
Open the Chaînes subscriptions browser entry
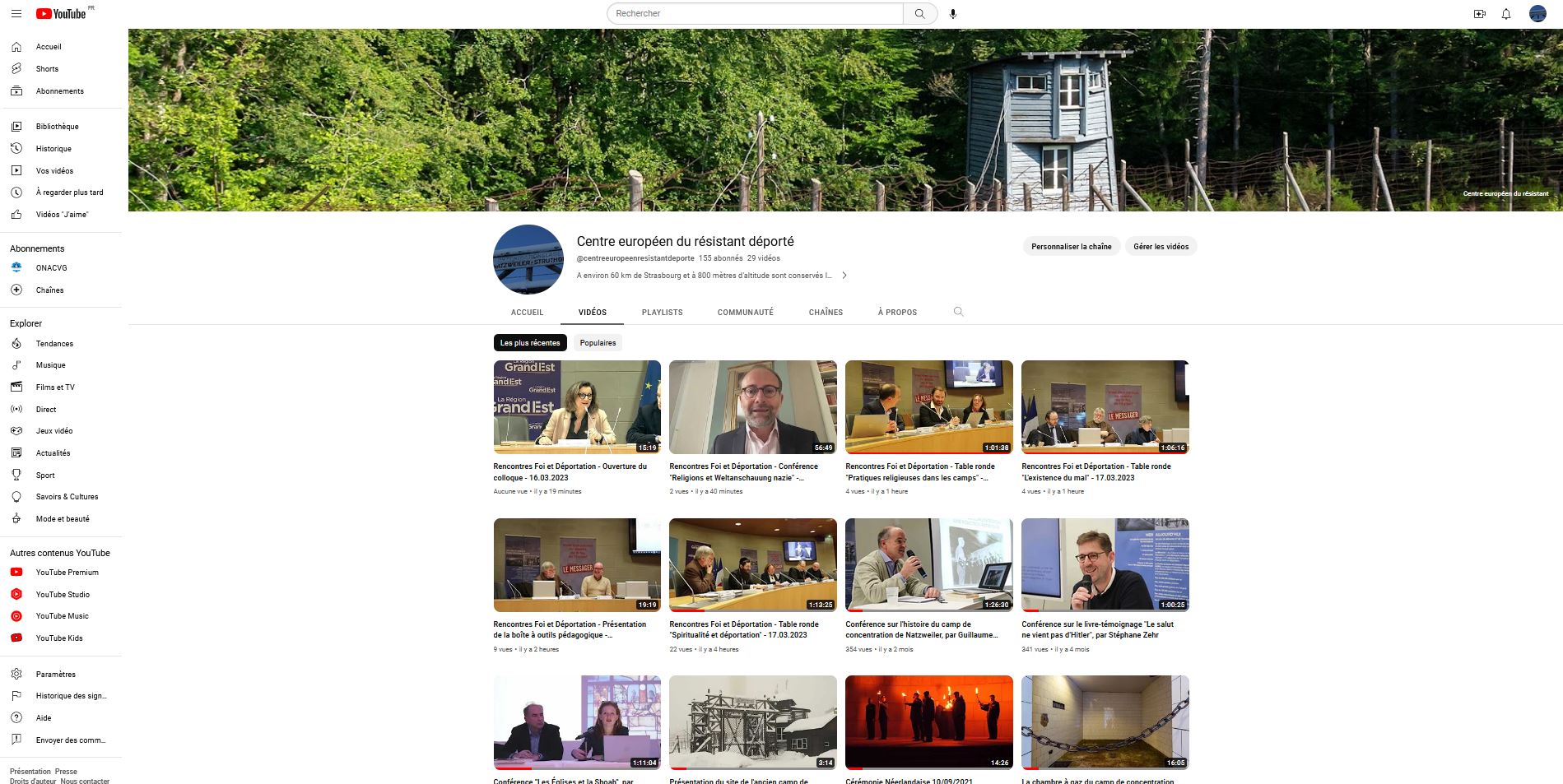(49, 290)
